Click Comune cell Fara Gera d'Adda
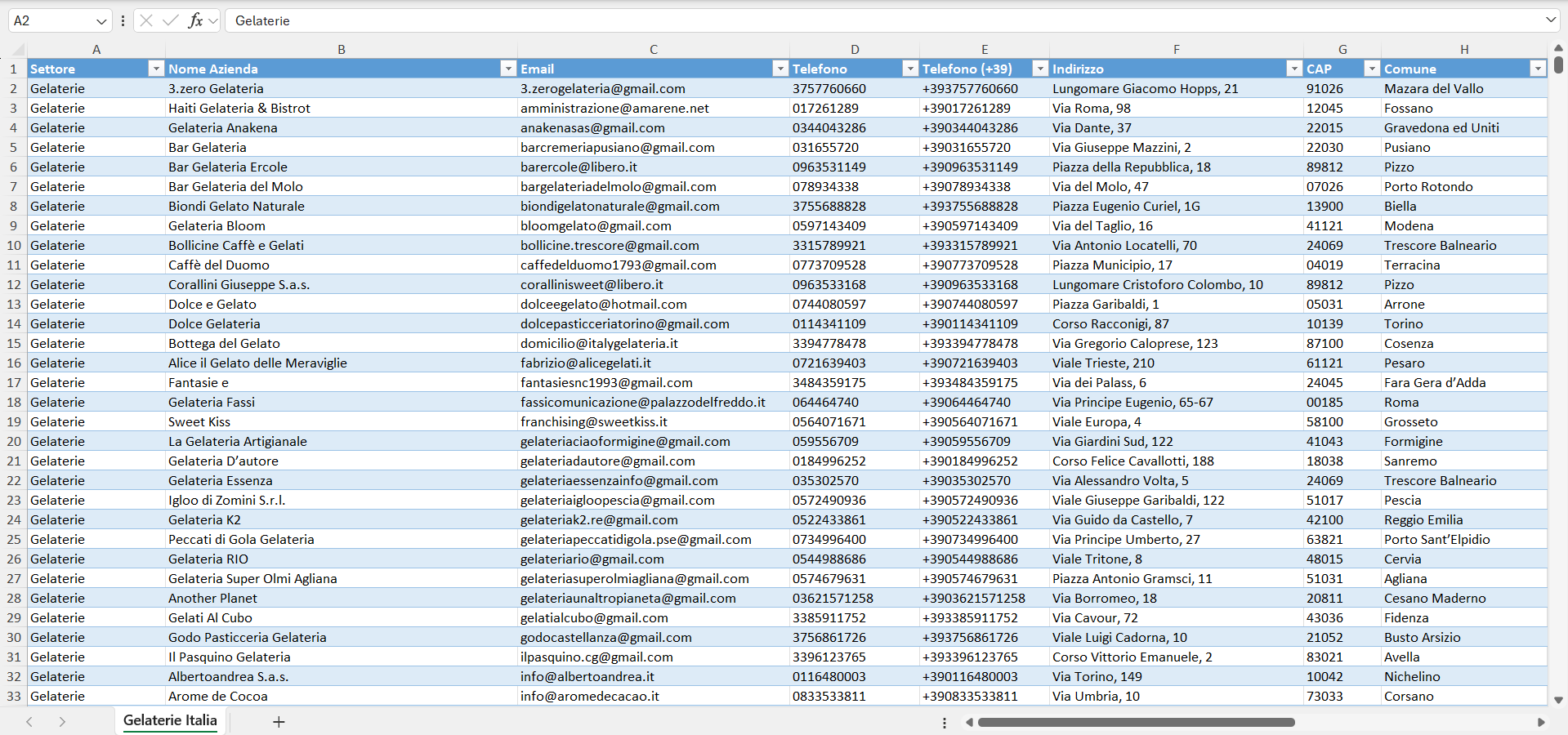The width and height of the screenshot is (1568, 735). tap(1464, 382)
